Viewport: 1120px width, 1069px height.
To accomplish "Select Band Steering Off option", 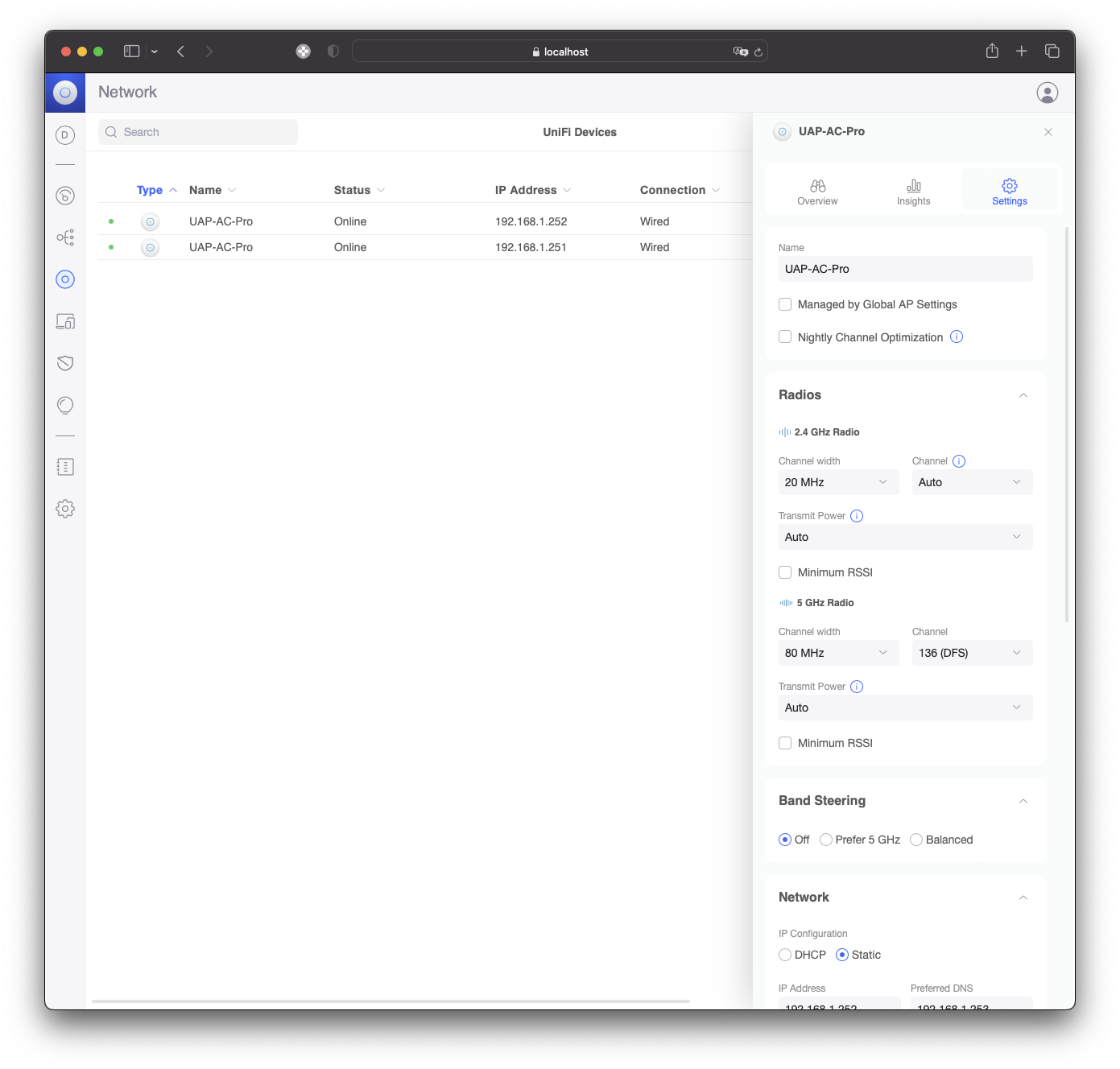I will click(x=785, y=840).
